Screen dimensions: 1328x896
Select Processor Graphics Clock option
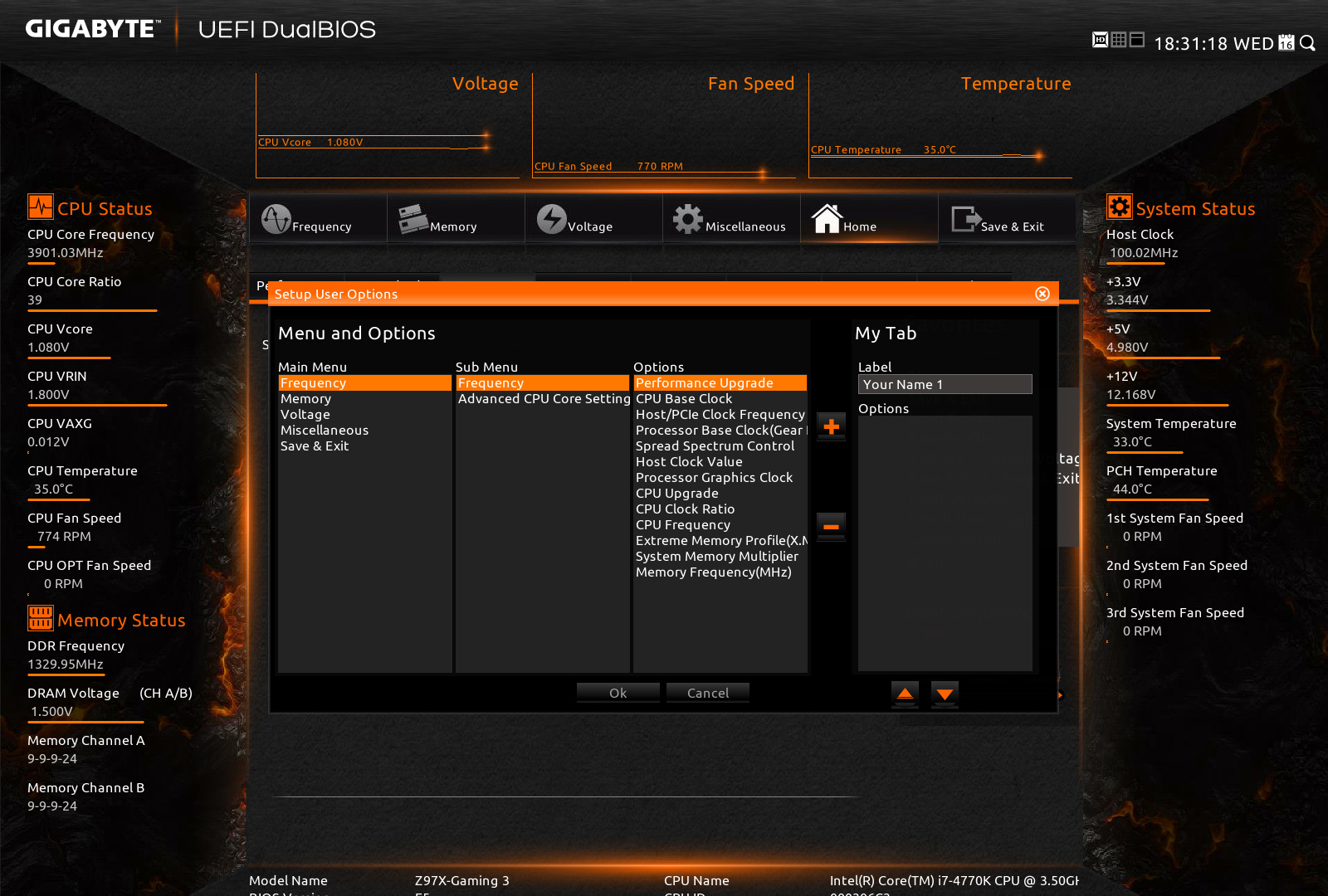(x=720, y=478)
